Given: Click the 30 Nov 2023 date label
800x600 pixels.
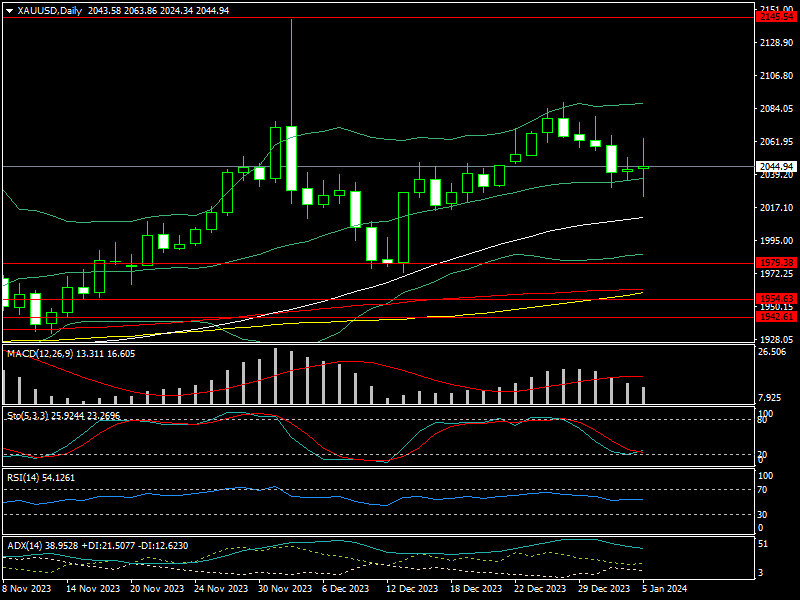Looking at the screenshot, I should tap(284, 589).
